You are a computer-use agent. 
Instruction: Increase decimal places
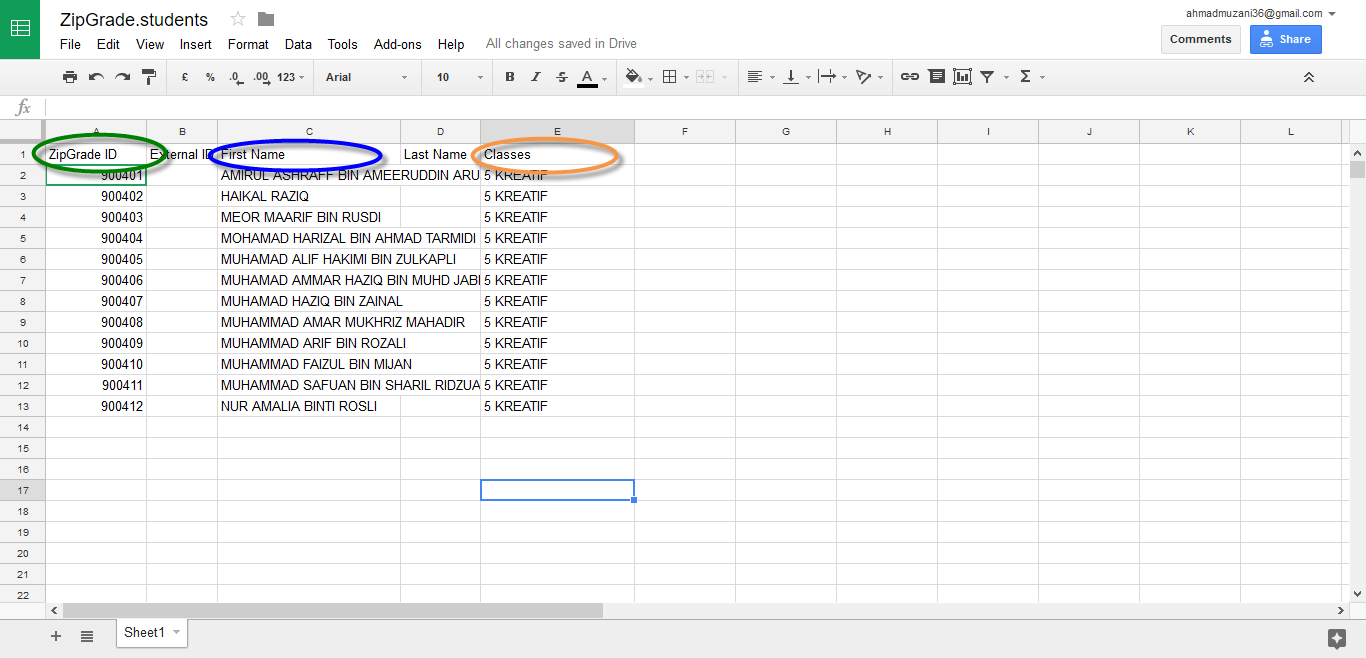[261, 77]
